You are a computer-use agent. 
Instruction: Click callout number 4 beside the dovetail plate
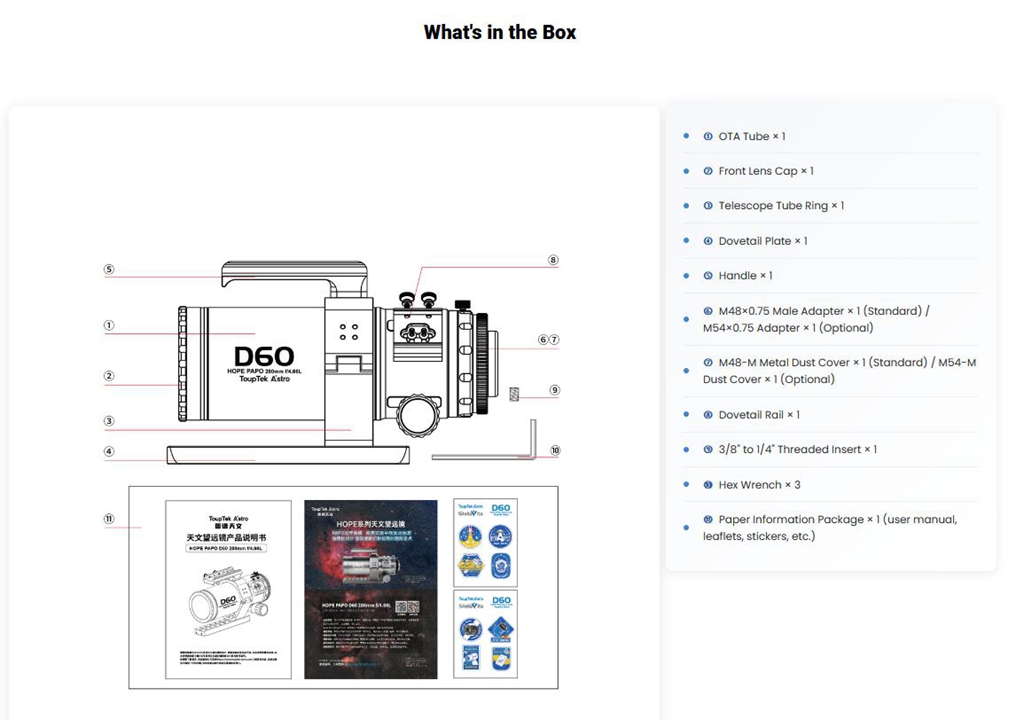pos(109,451)
